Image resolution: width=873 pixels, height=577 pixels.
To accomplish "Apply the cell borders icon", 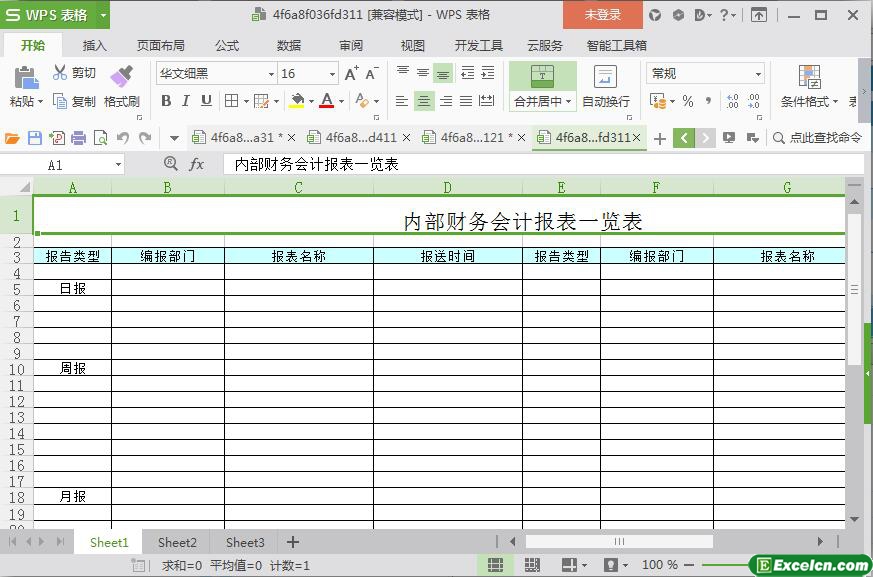I will 231,101.
